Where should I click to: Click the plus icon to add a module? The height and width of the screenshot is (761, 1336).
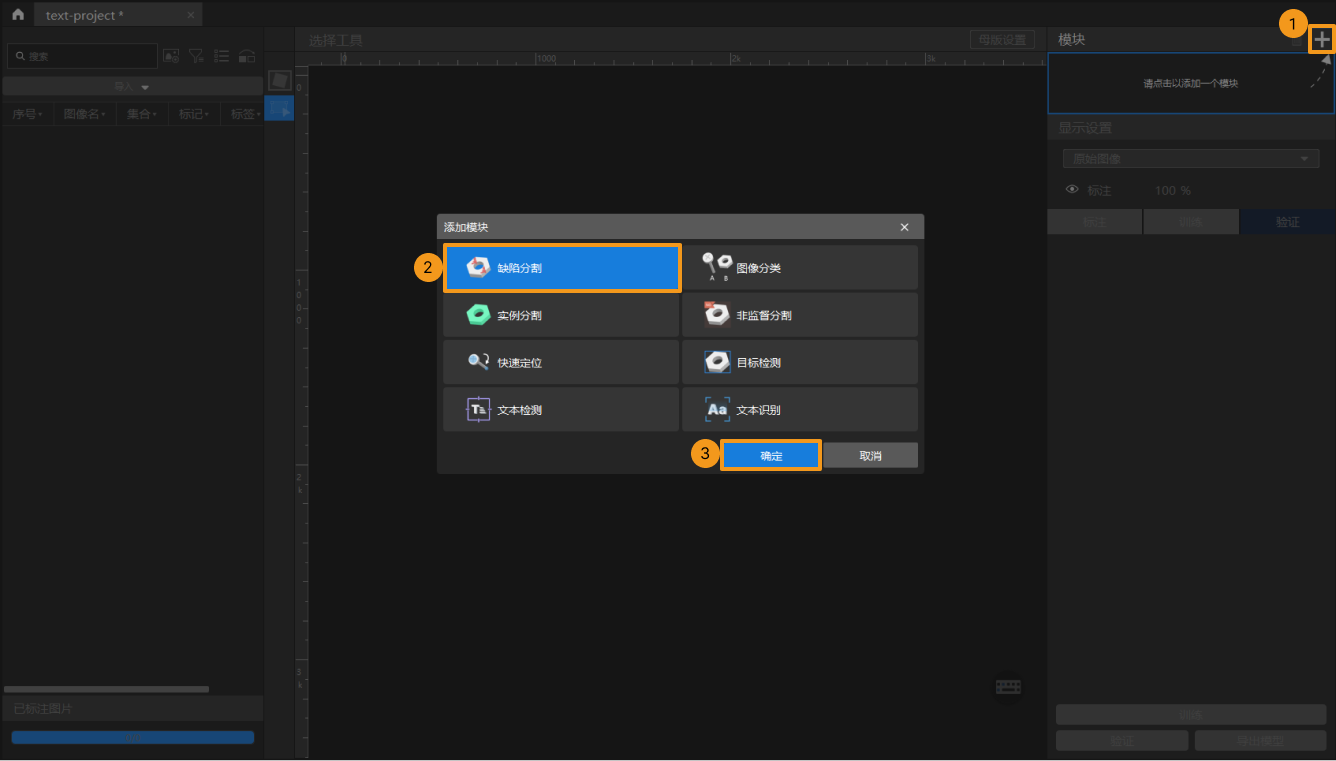tap(1322, 39)
